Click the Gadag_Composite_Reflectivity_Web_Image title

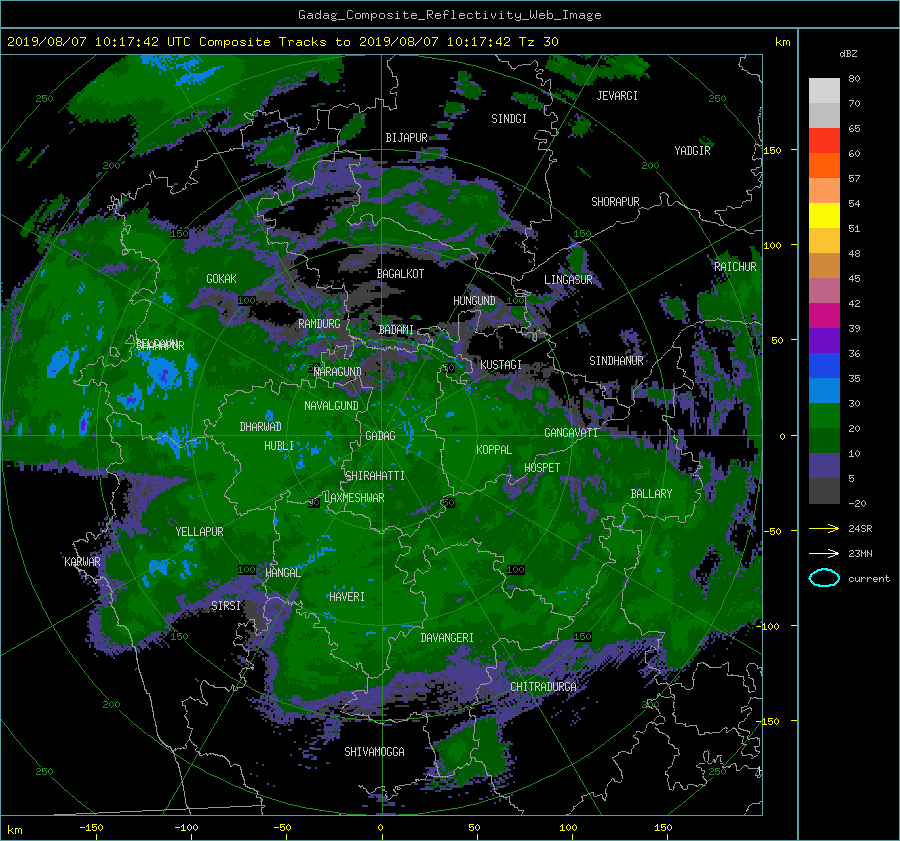click(x=449, y=15)
